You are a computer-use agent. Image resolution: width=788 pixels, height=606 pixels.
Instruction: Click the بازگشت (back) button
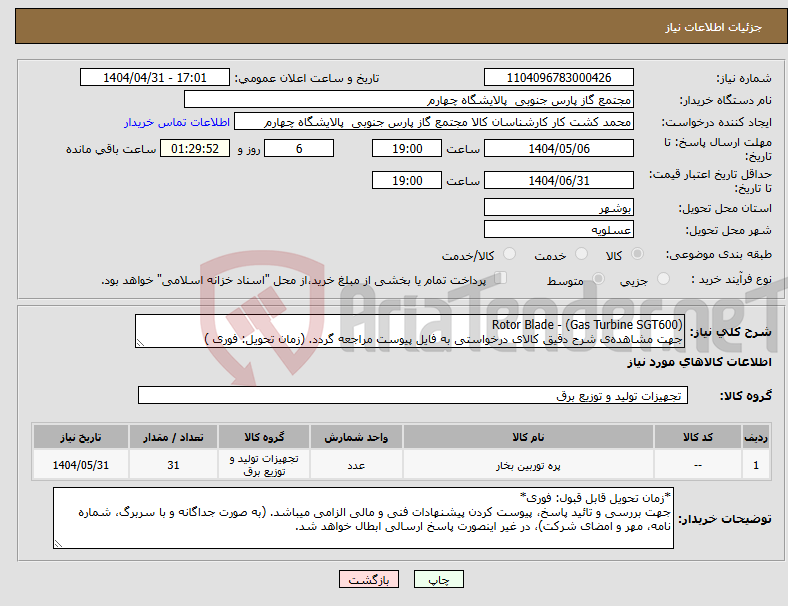[x=369, y=579]
